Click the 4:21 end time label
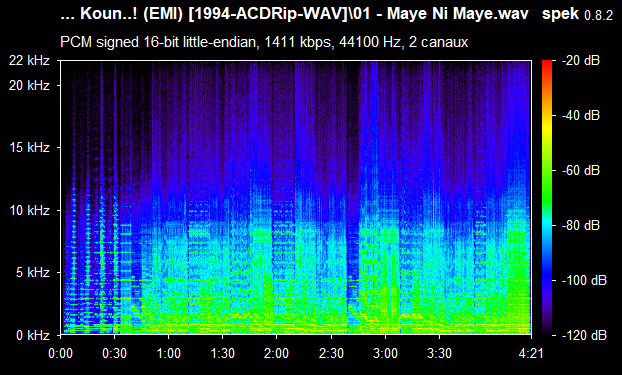Screen dimensions: 622x375 pos(531,353)
